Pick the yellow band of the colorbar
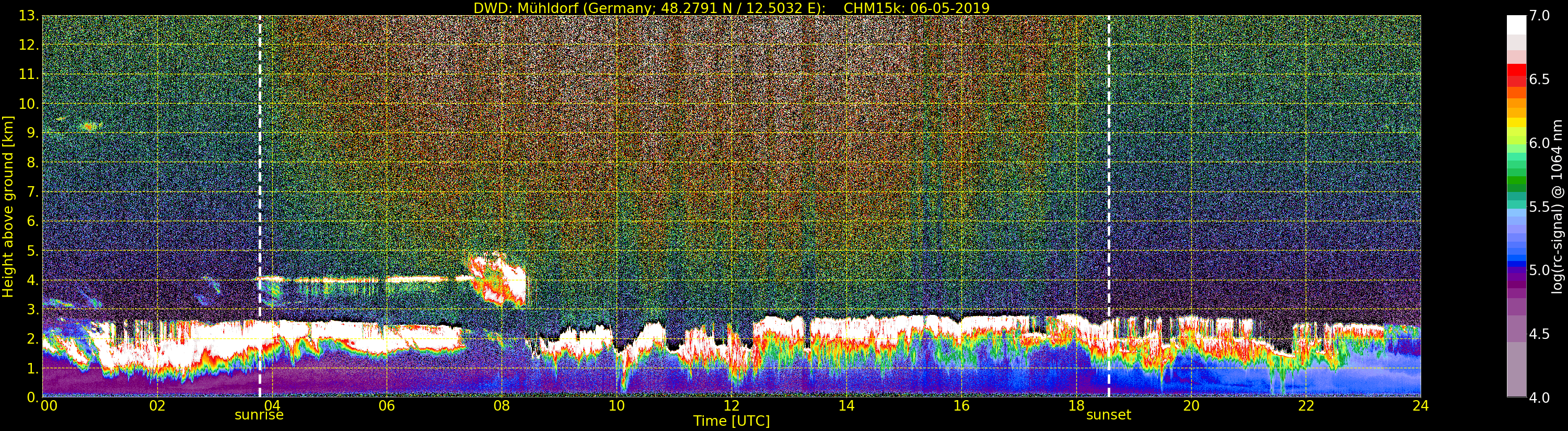 pyautogui.click(x=1516, y=122)
